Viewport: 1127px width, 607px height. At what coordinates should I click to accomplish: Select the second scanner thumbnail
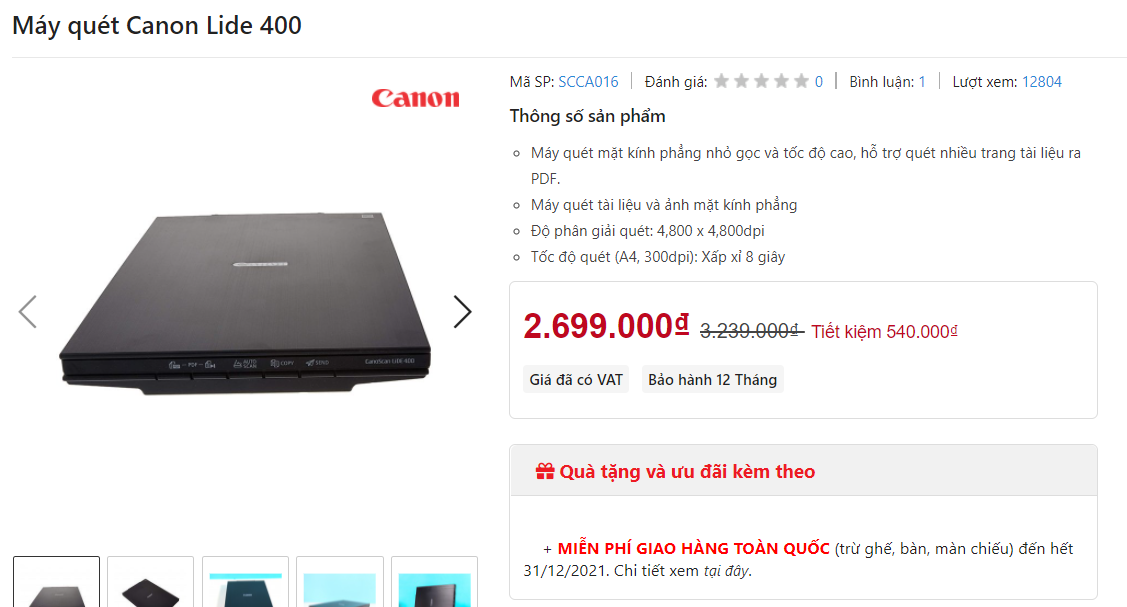click(x=150, y=582)
